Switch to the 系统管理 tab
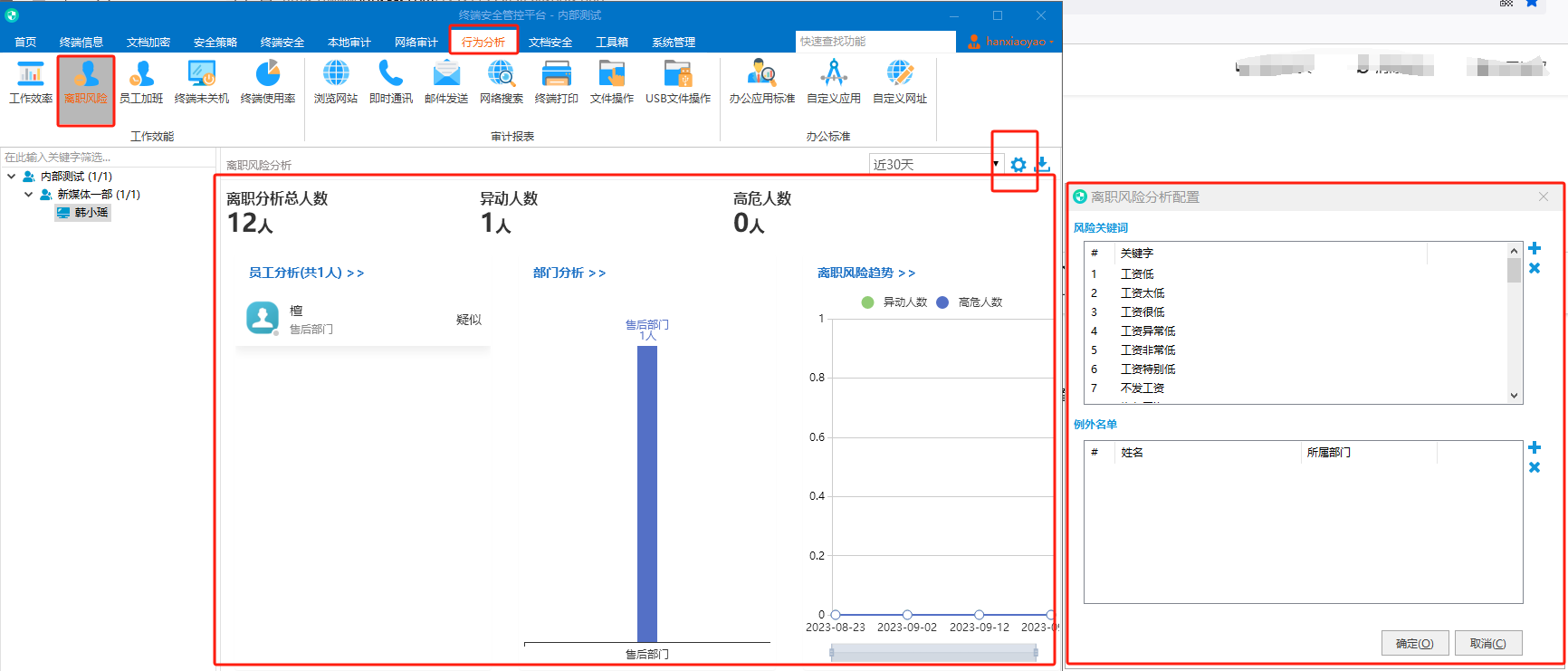Screen dimensions: 1568x671 click(674, 42)
